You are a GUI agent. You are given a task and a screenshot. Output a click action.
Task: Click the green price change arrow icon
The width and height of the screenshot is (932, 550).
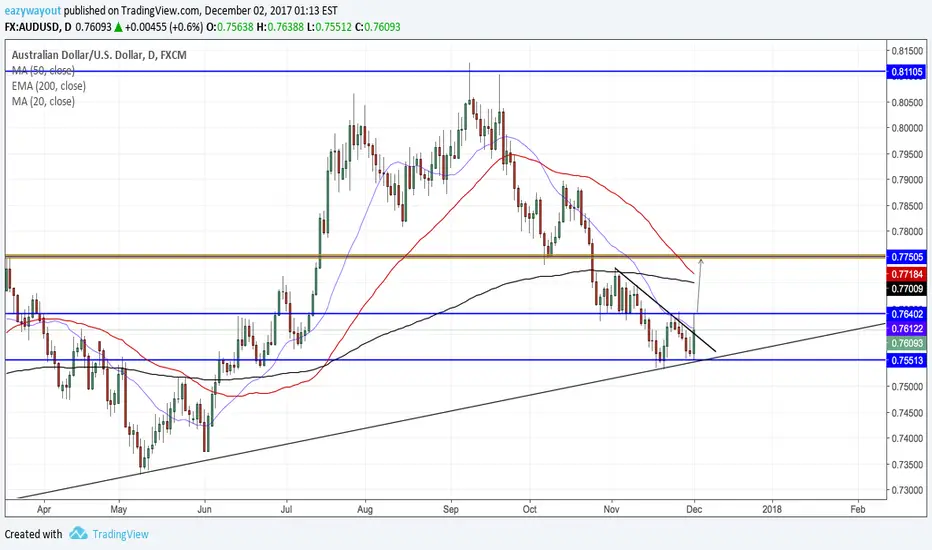[x=118, y=27]
